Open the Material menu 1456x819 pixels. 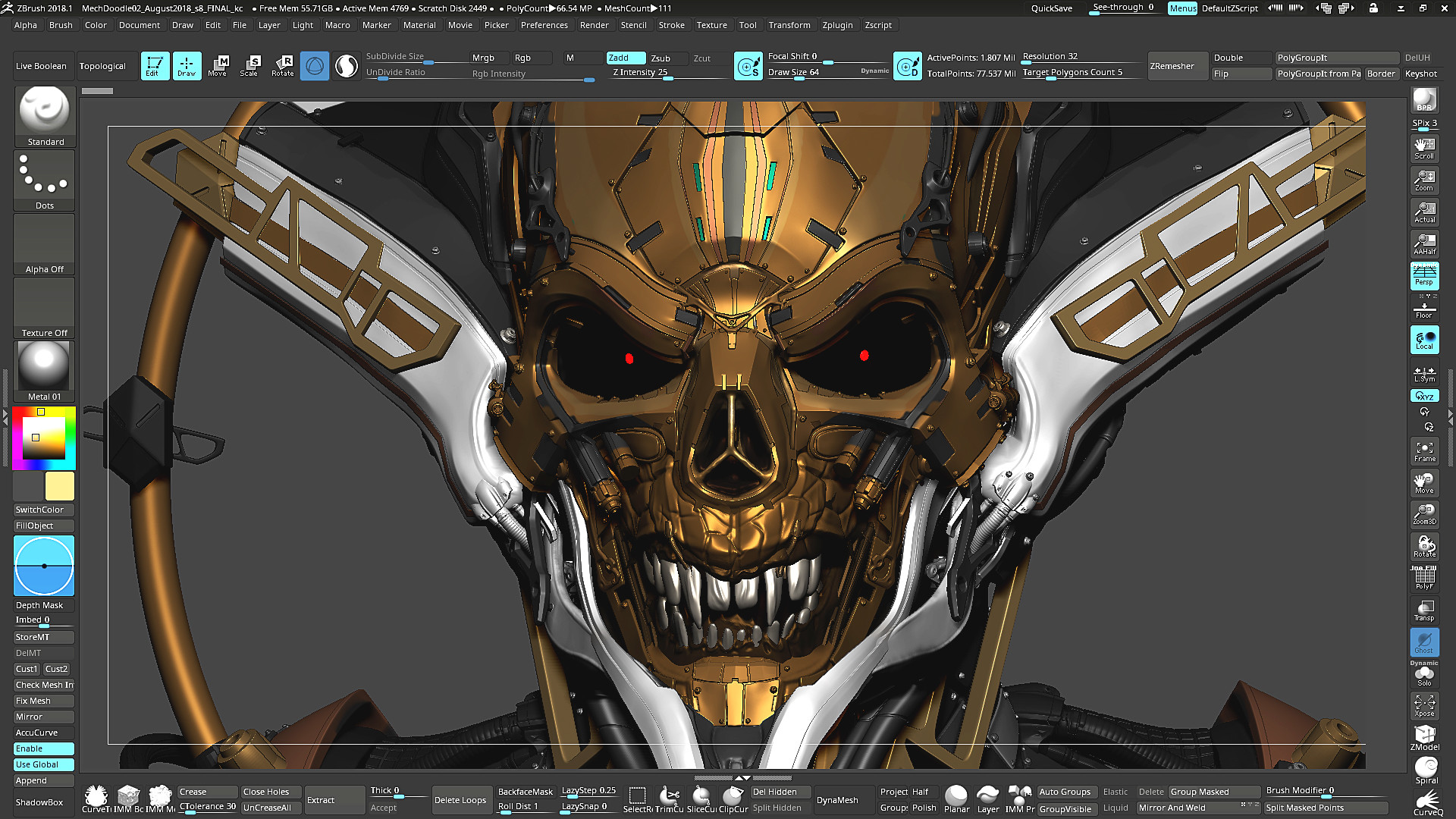coord(419,25)
